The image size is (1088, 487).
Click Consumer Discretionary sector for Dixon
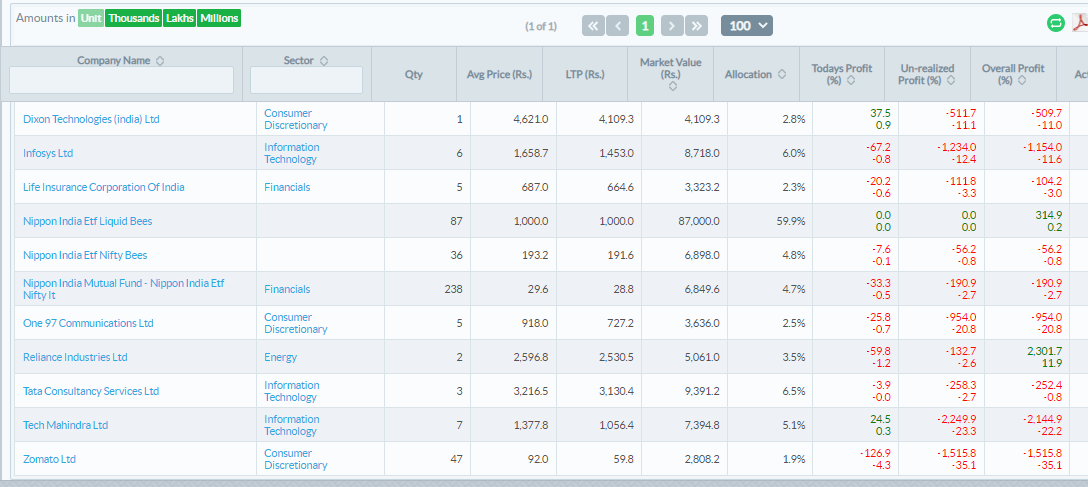pos(296,119)
